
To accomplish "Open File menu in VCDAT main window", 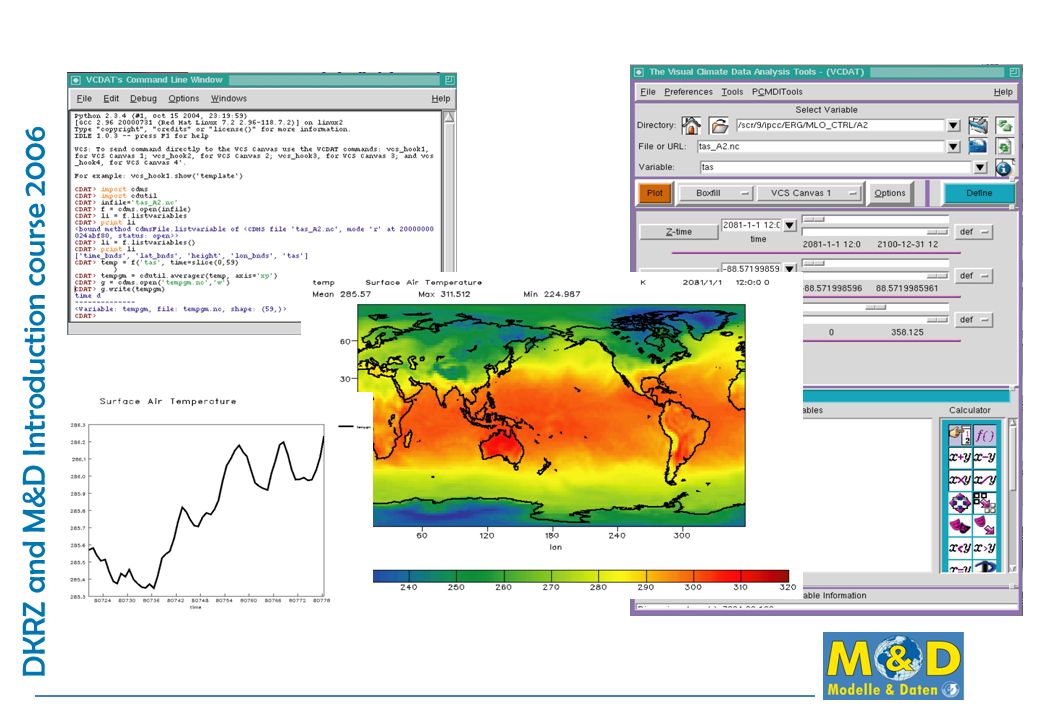I will (647, 91).
